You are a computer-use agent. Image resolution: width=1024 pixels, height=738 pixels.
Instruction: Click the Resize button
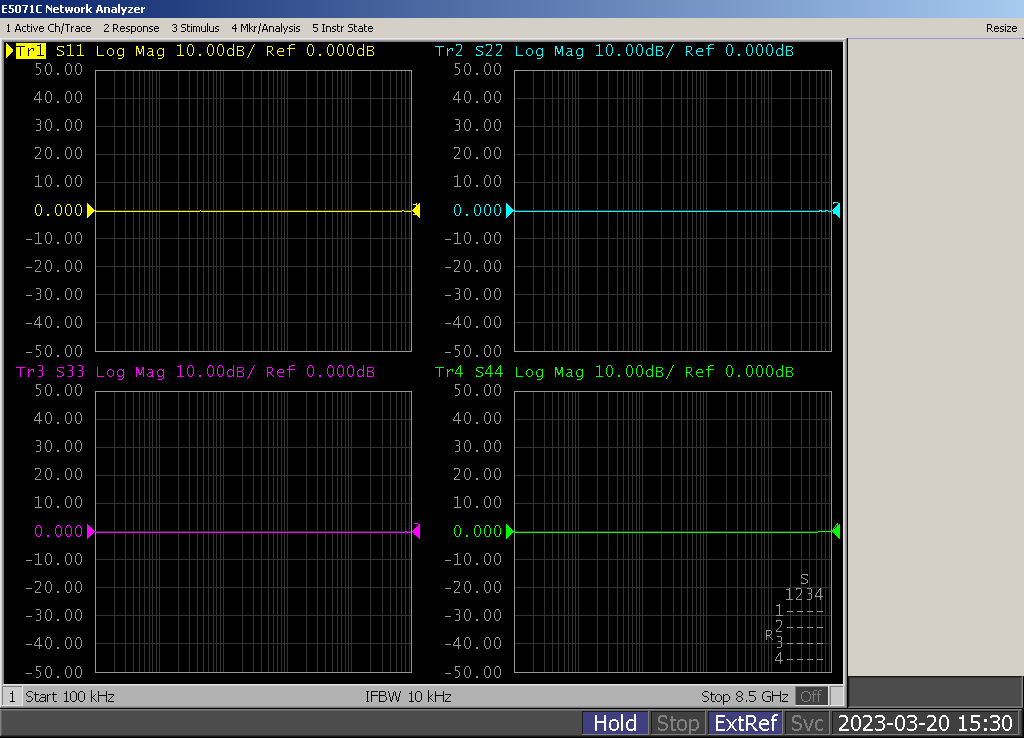[x=1001, y=28]
